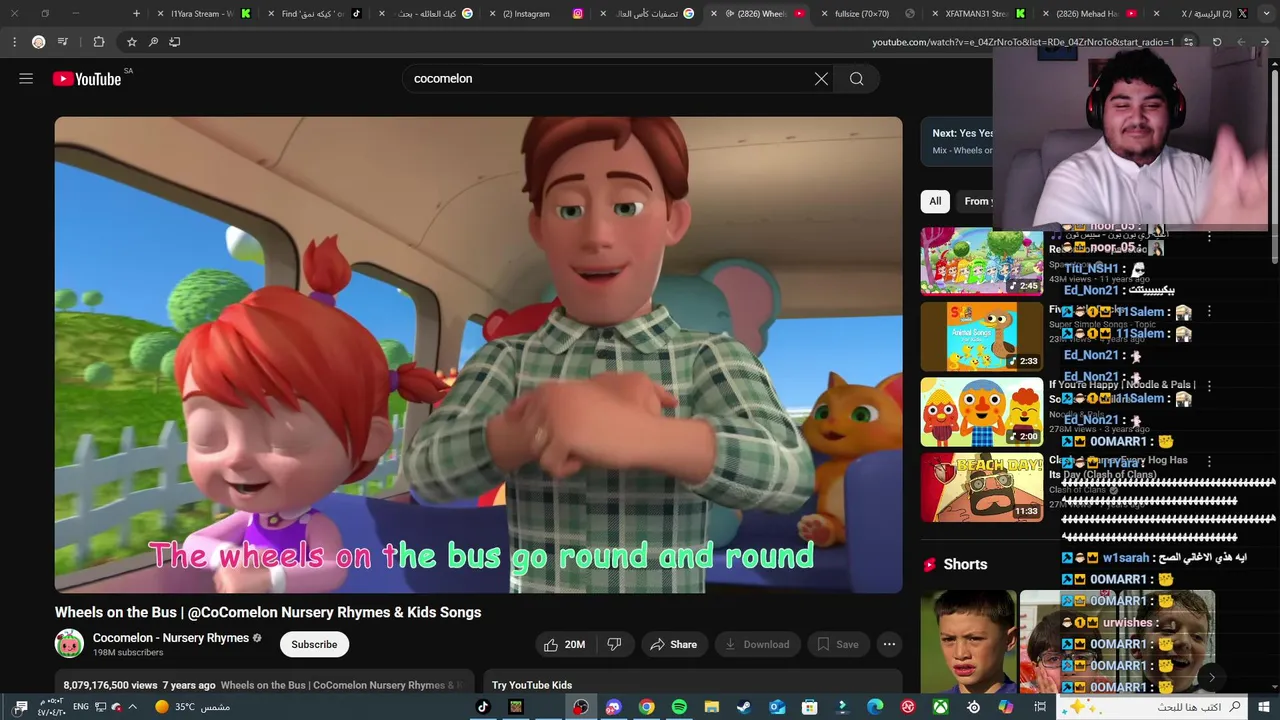Open the Xbox app from the taskbar
Screen dimensions: 1280x720
coord(941,707)
